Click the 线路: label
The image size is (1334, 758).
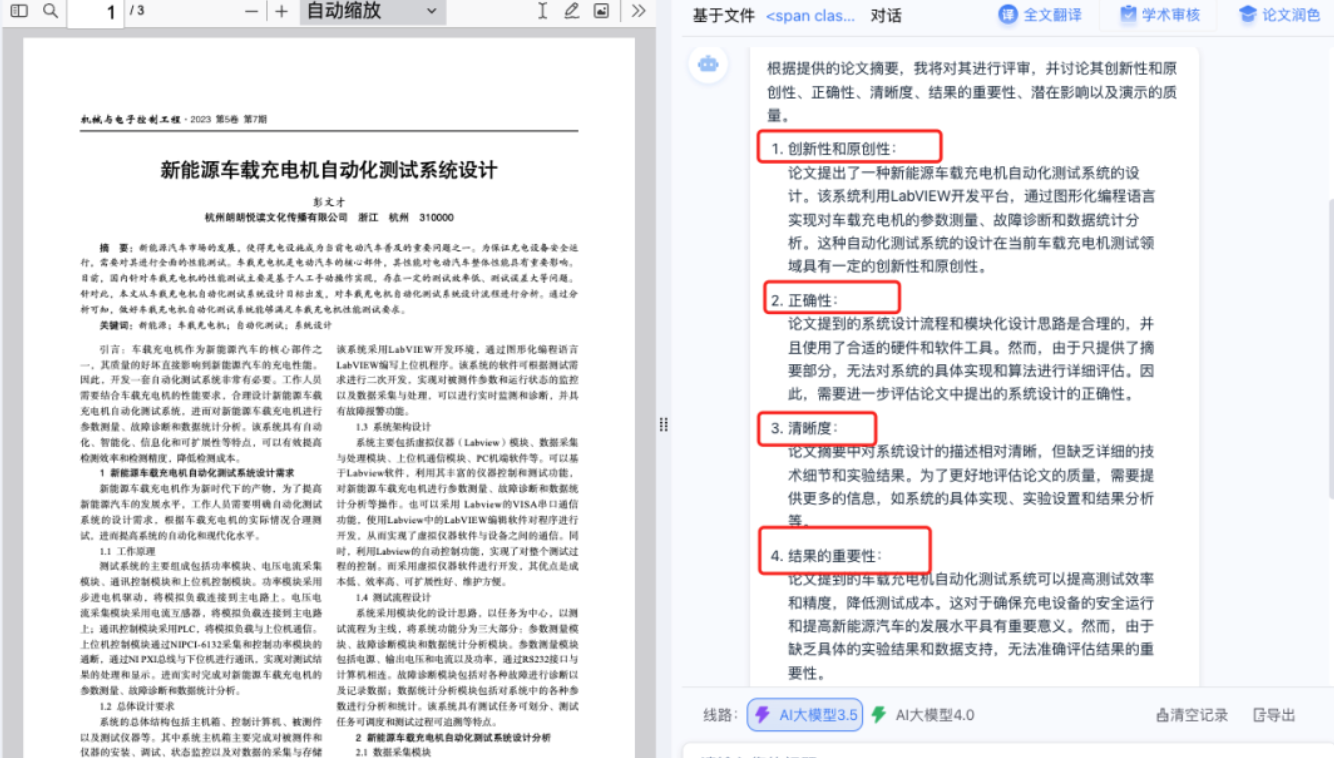721,715
